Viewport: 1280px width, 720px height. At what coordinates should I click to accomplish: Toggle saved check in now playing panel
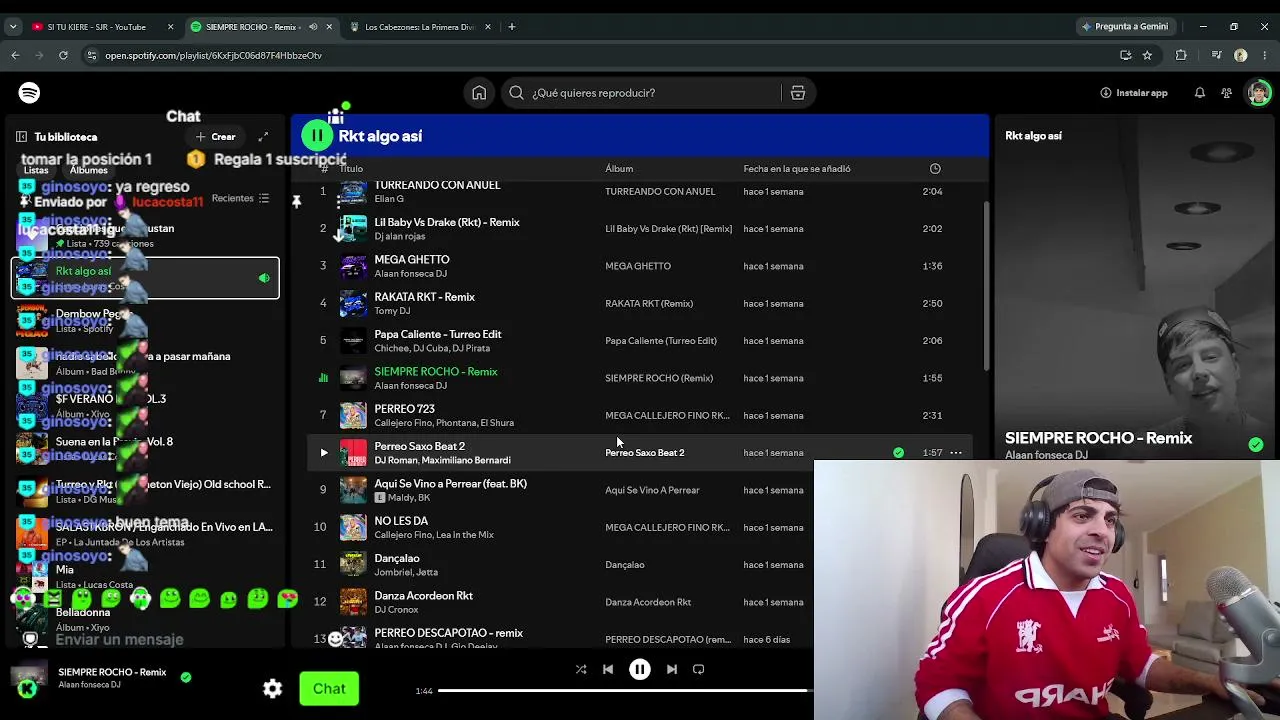[x=1256, y=444]
